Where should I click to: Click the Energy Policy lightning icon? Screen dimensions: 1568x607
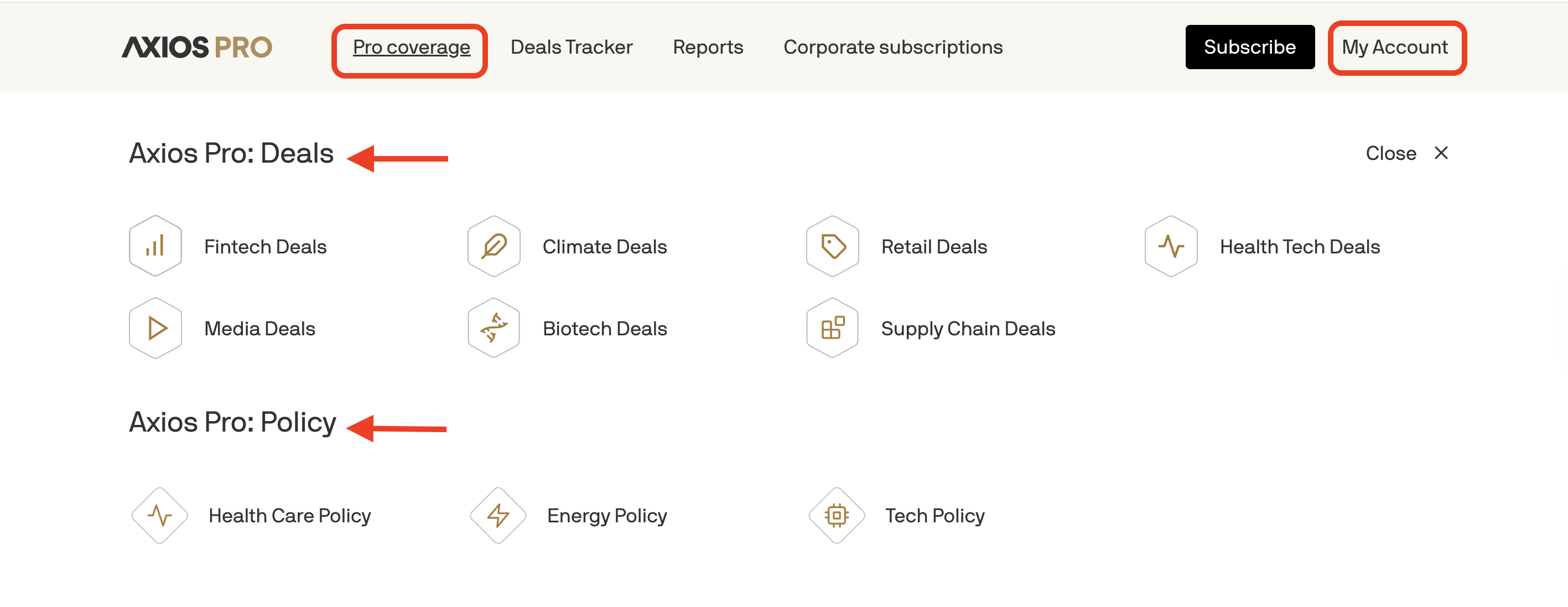[498, 515]
